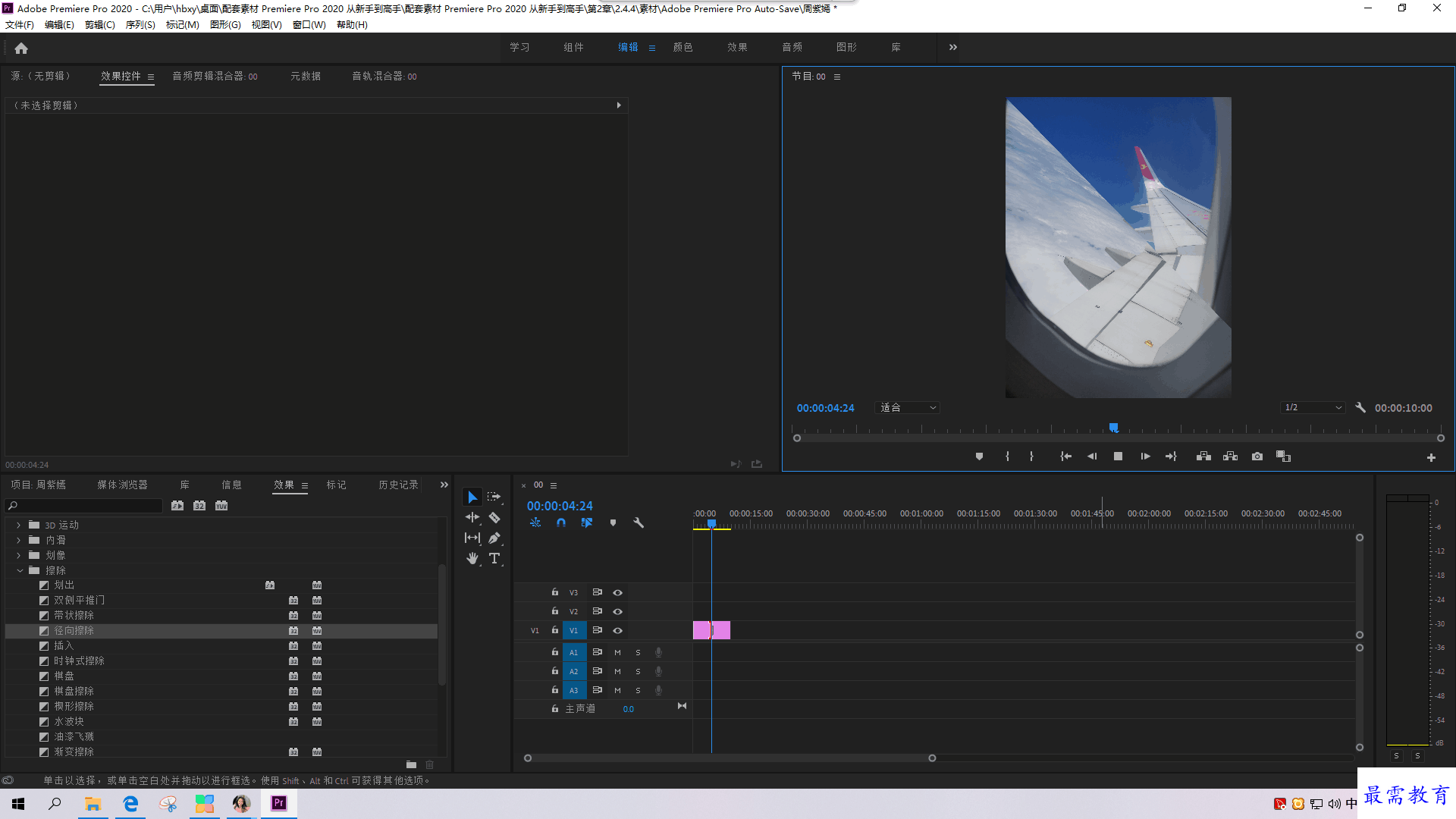Open the 适合 zoom level dropdown
Image resolution: width=1456 pixels, height=819 pixels.
[x=907, y=408]
